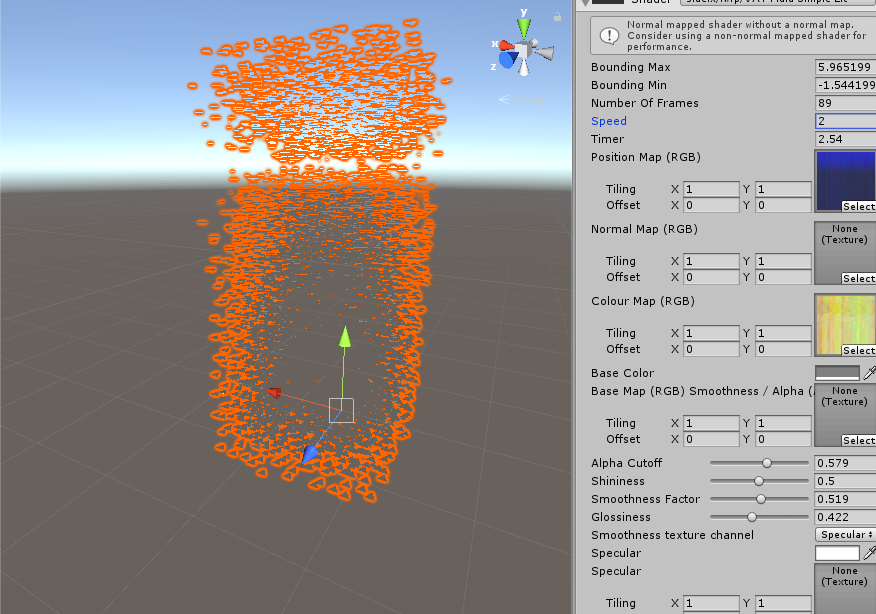The image size is (876, 614).
Task: Open the Smoothness texture channel dropdown
Action: (x=845, y=534)
